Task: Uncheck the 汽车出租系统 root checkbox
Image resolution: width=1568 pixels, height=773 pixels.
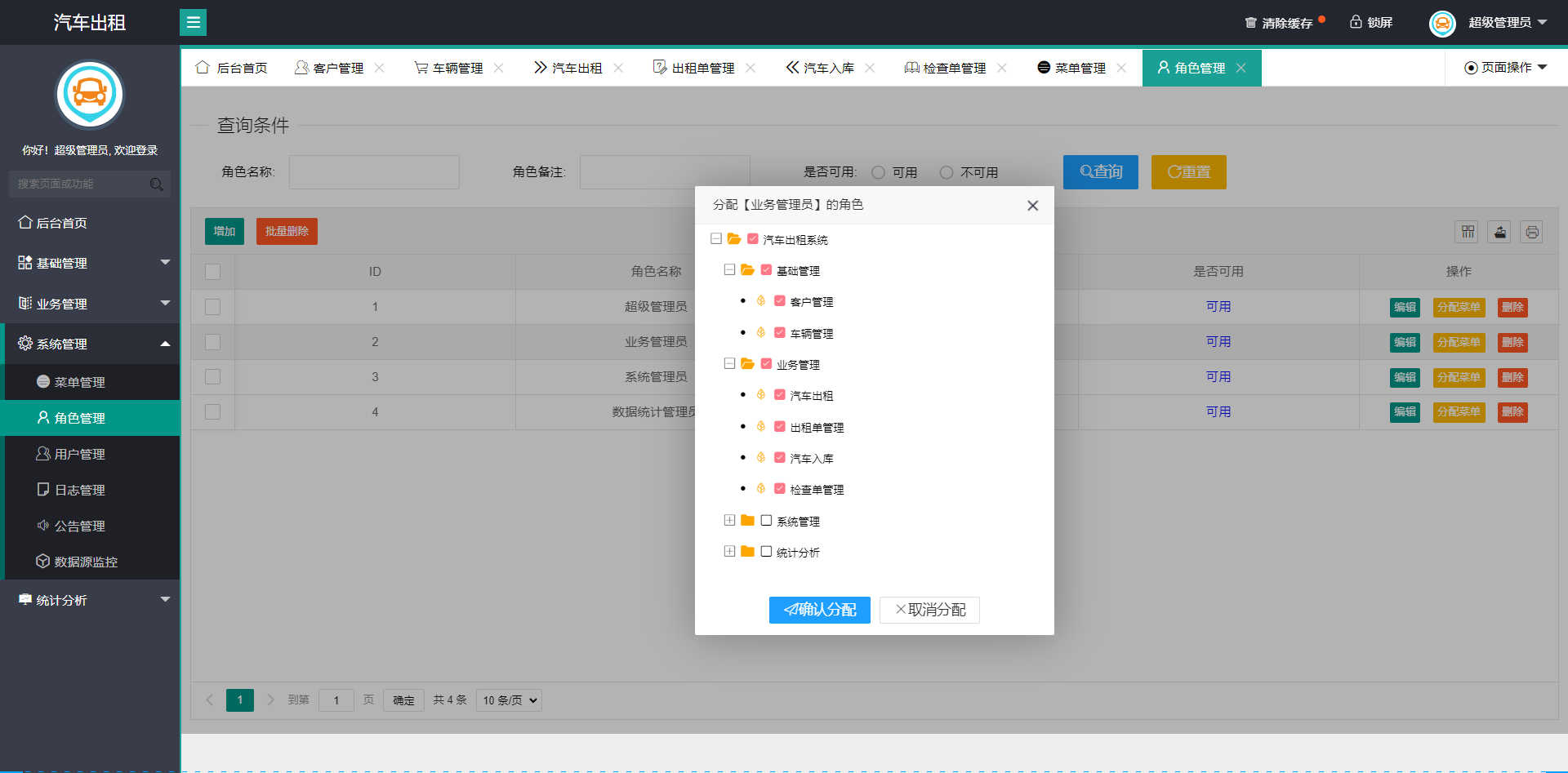Action: pos(753,239)
